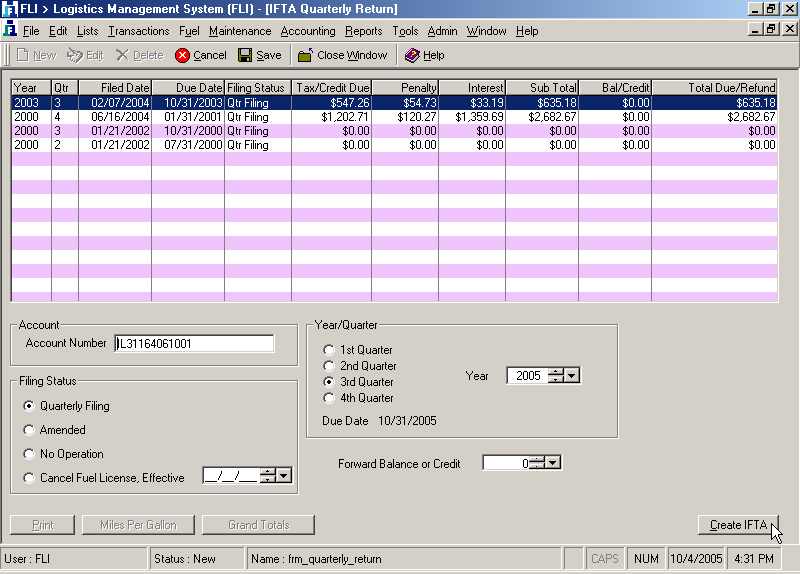
Task: Open the Forward Balance or Credit dropdown
Action: [553, 463]
